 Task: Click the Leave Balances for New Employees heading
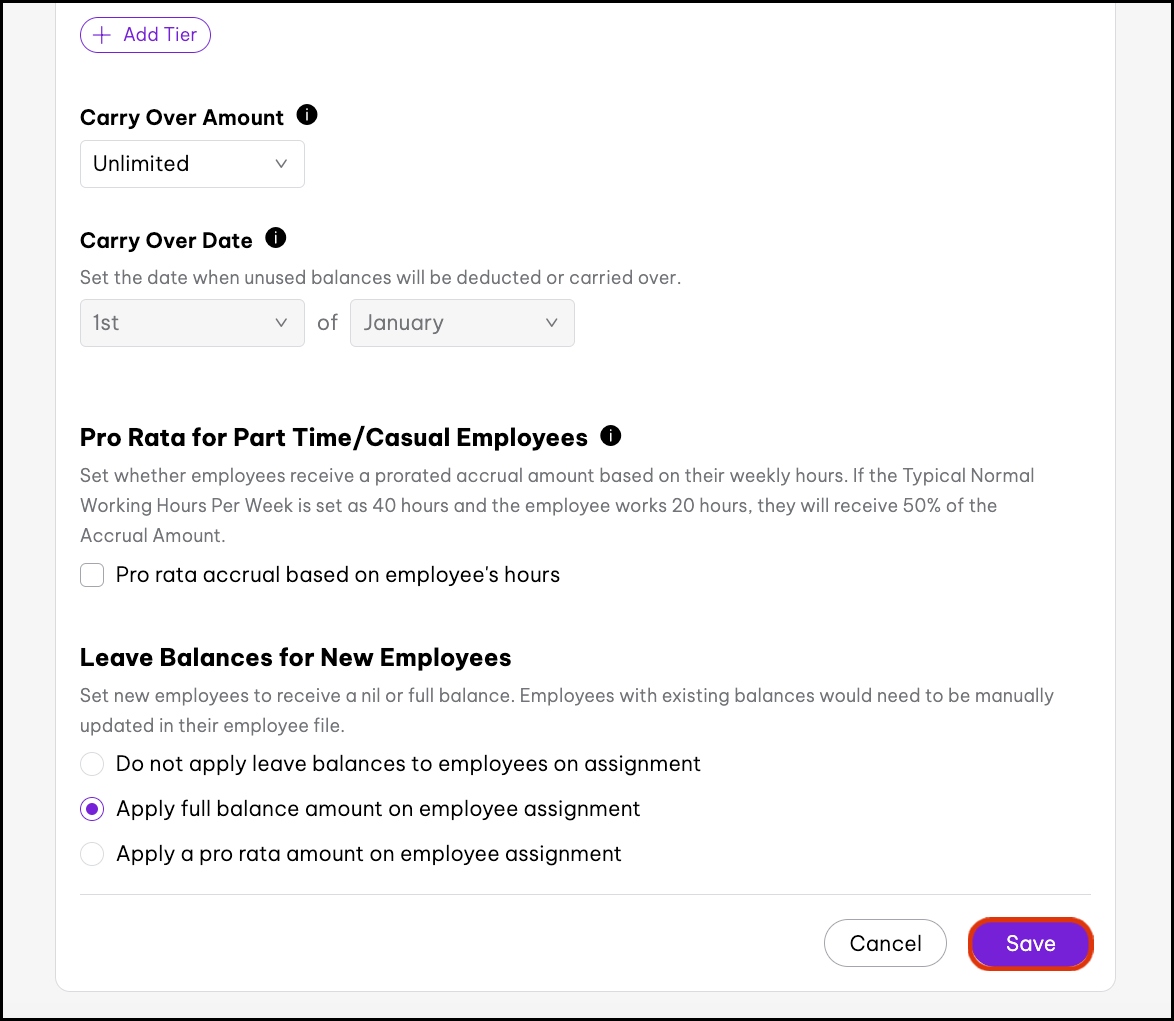click(295, 657)
